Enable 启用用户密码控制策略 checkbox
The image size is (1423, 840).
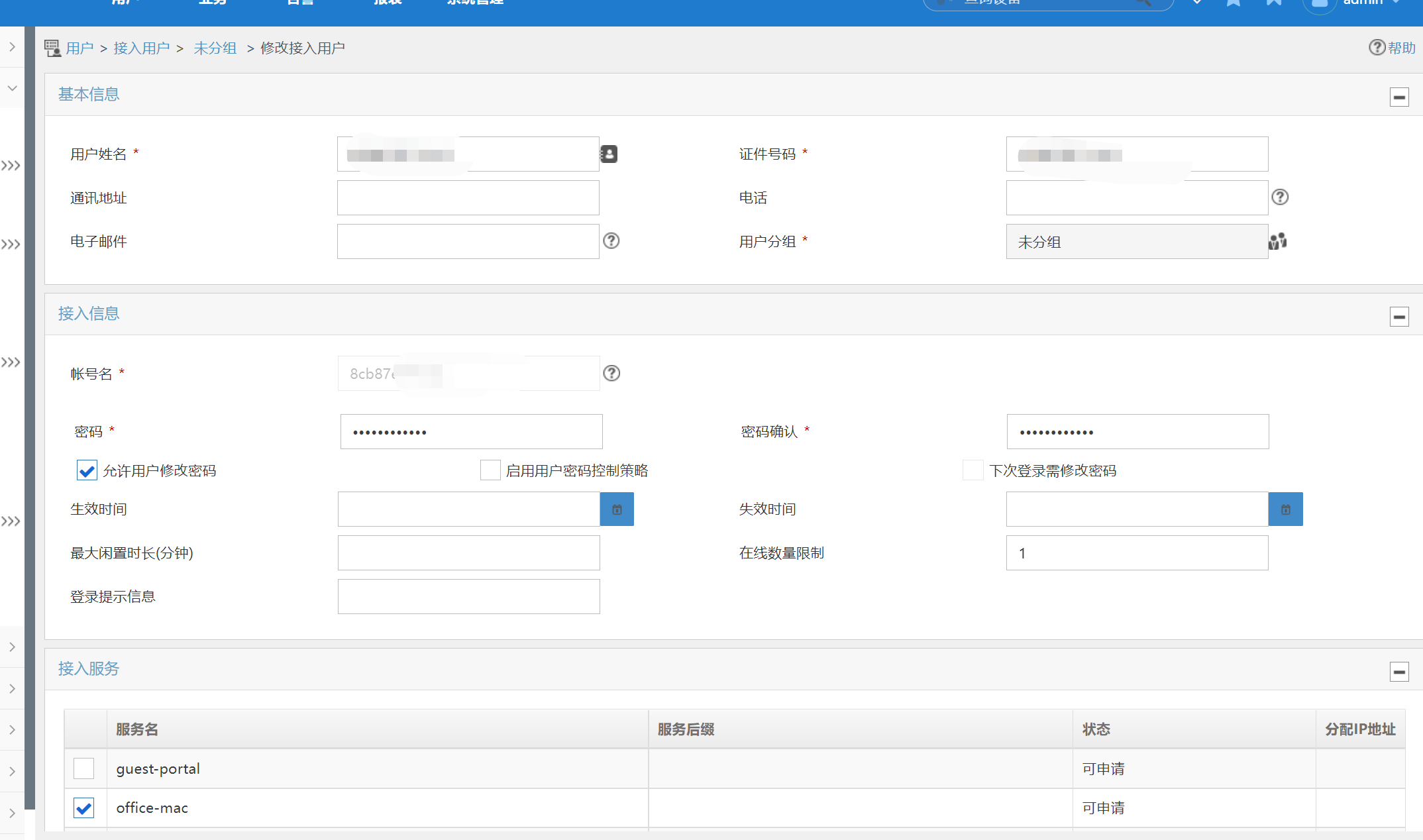(x=490, y=470)
